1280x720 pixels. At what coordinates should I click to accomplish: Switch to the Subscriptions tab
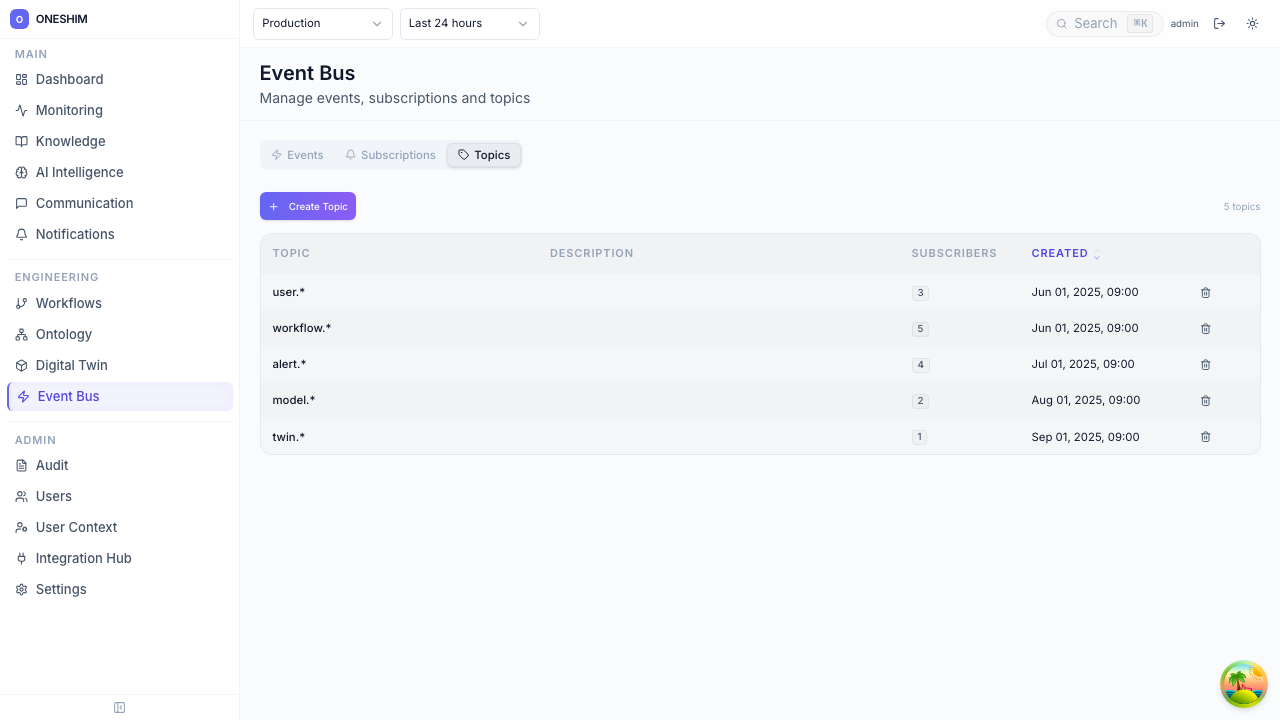tap(390, 155)
